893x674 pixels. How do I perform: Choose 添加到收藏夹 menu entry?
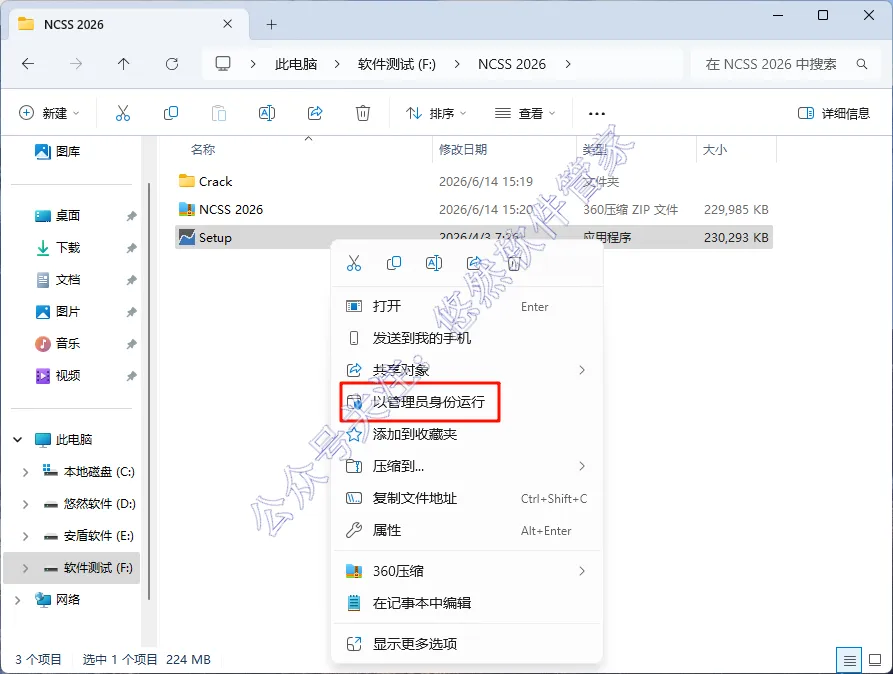[467, 434]
